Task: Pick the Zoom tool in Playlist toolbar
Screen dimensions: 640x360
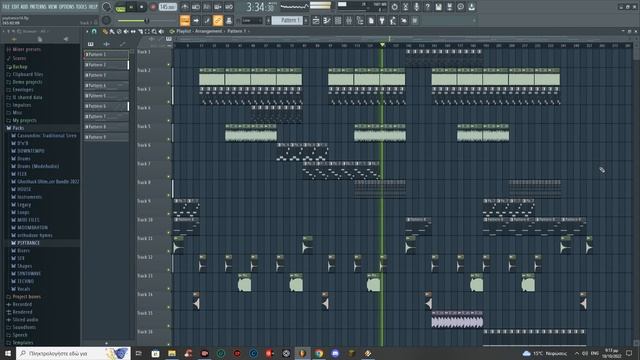Action: coord(154,31)
